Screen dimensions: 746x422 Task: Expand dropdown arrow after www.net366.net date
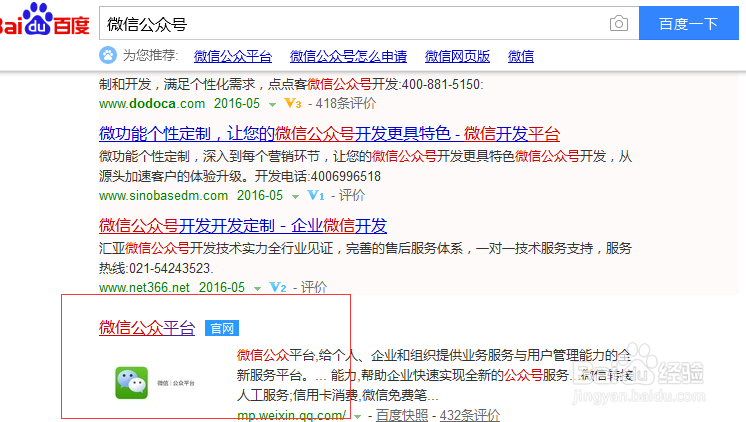257,289
